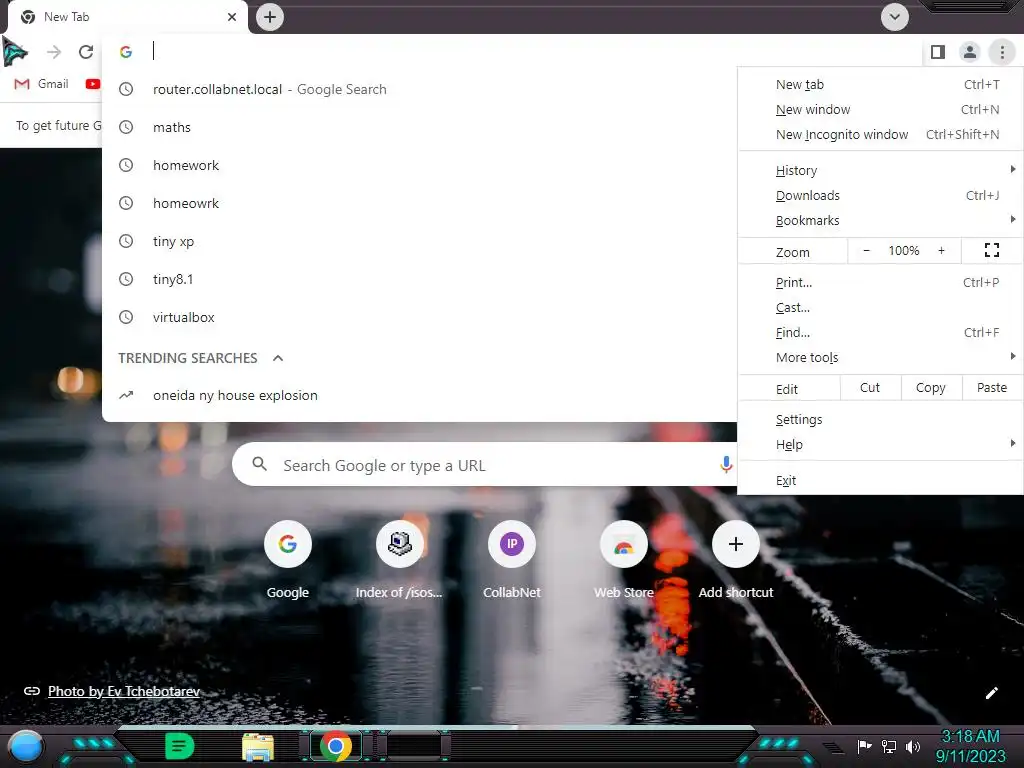Open the Index of /isos shortcut
1024x768 pixels.
point(399,560)
